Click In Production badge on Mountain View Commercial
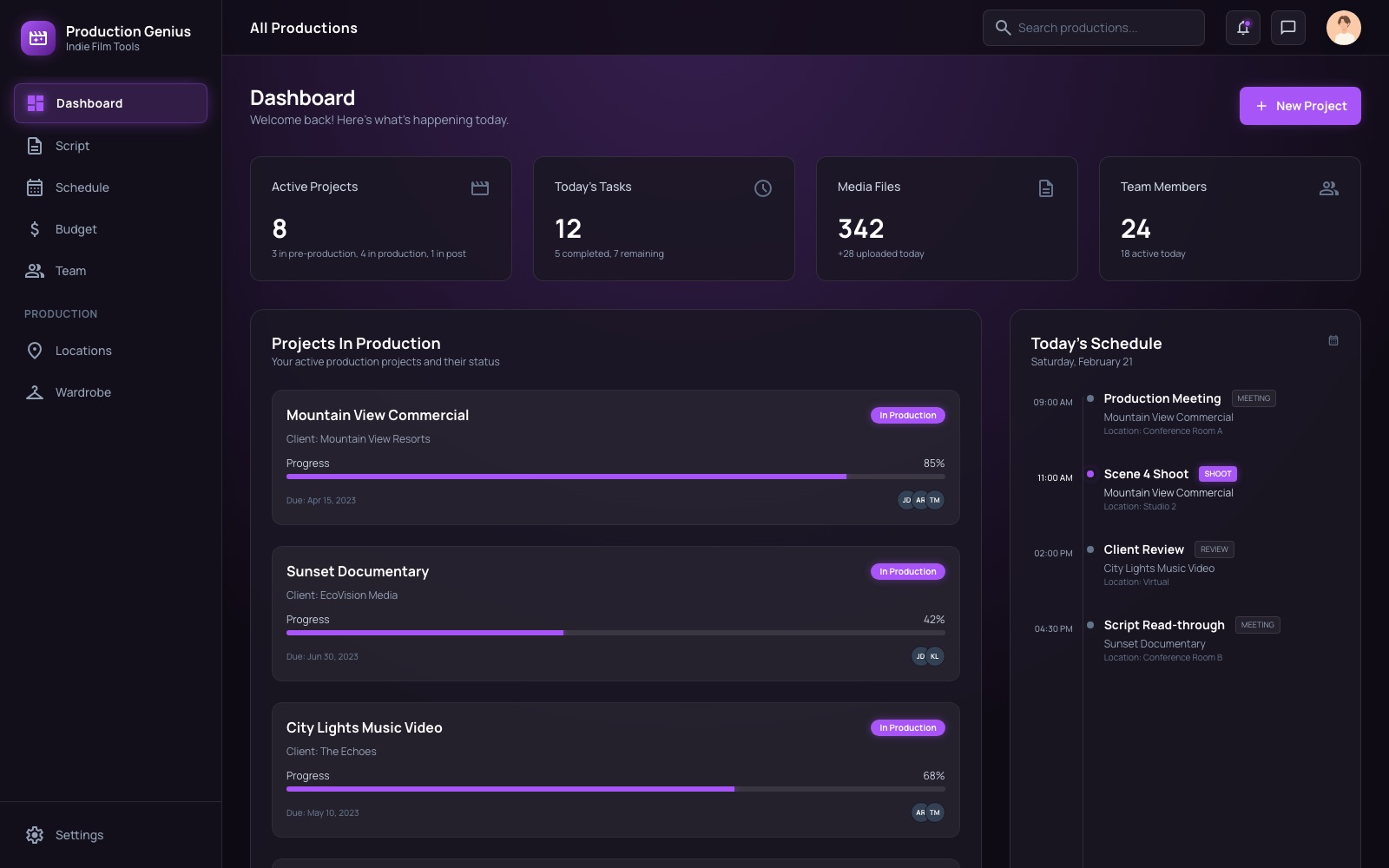The image size is (1389, 868). [908, 415]
